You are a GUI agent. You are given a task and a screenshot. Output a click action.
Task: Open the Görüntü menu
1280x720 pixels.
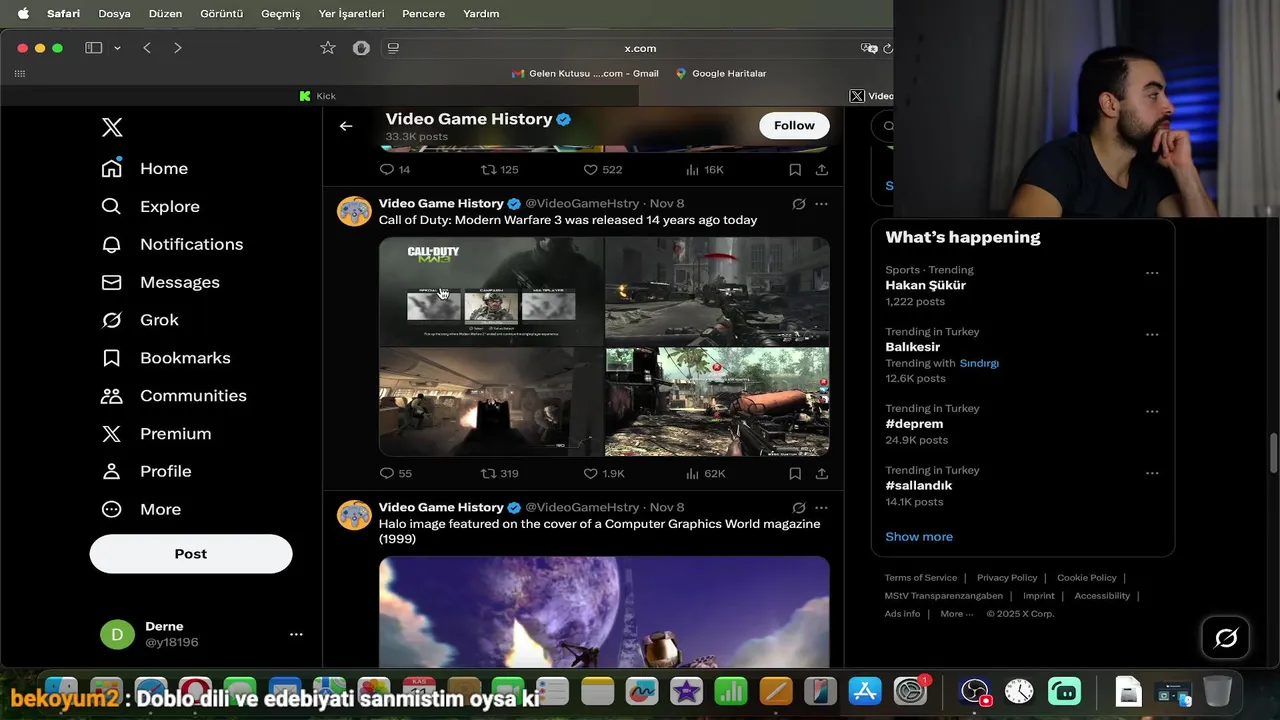221,14
